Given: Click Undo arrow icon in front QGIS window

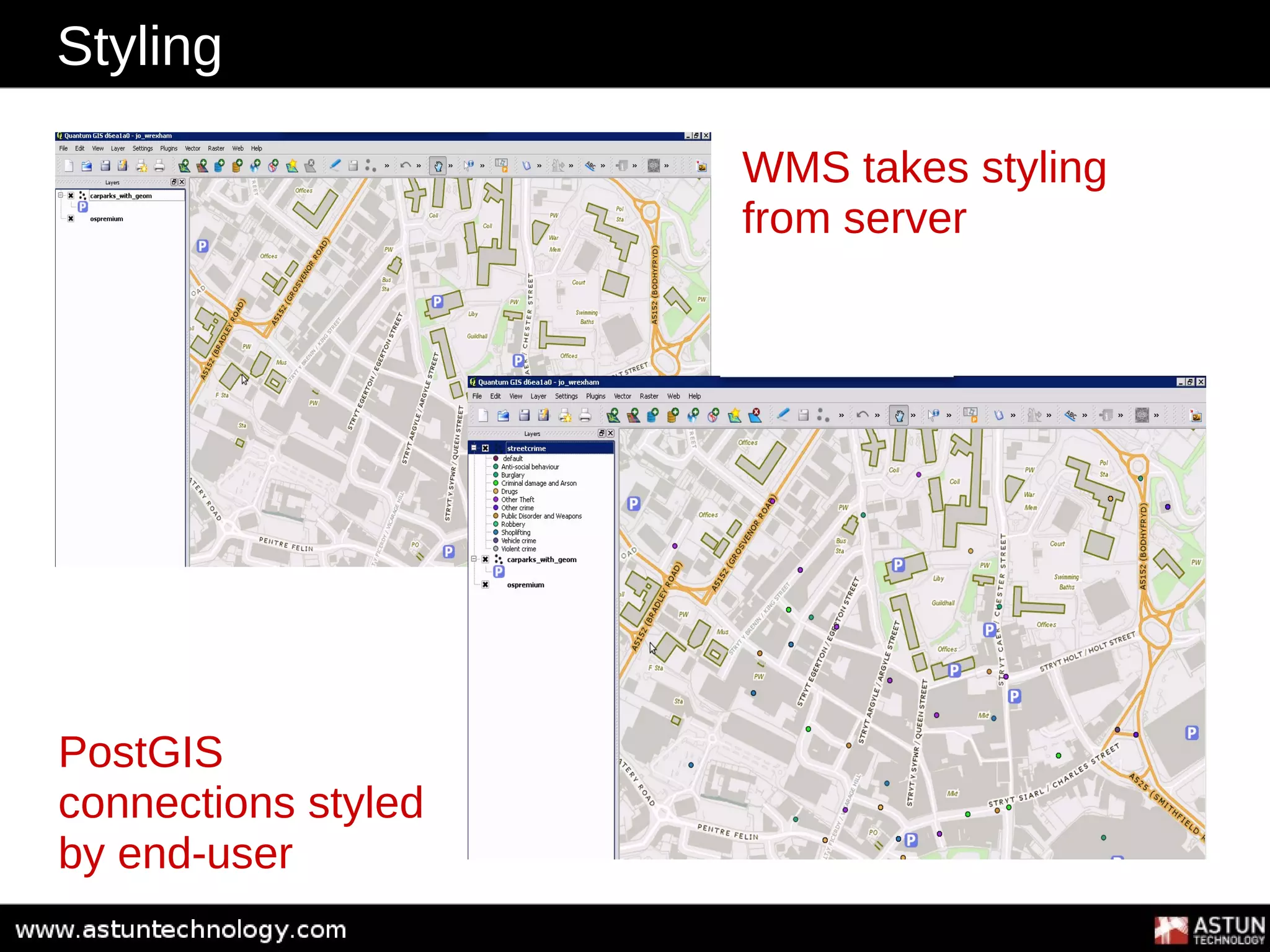Looking at the screenshot, I should (862, 415).
